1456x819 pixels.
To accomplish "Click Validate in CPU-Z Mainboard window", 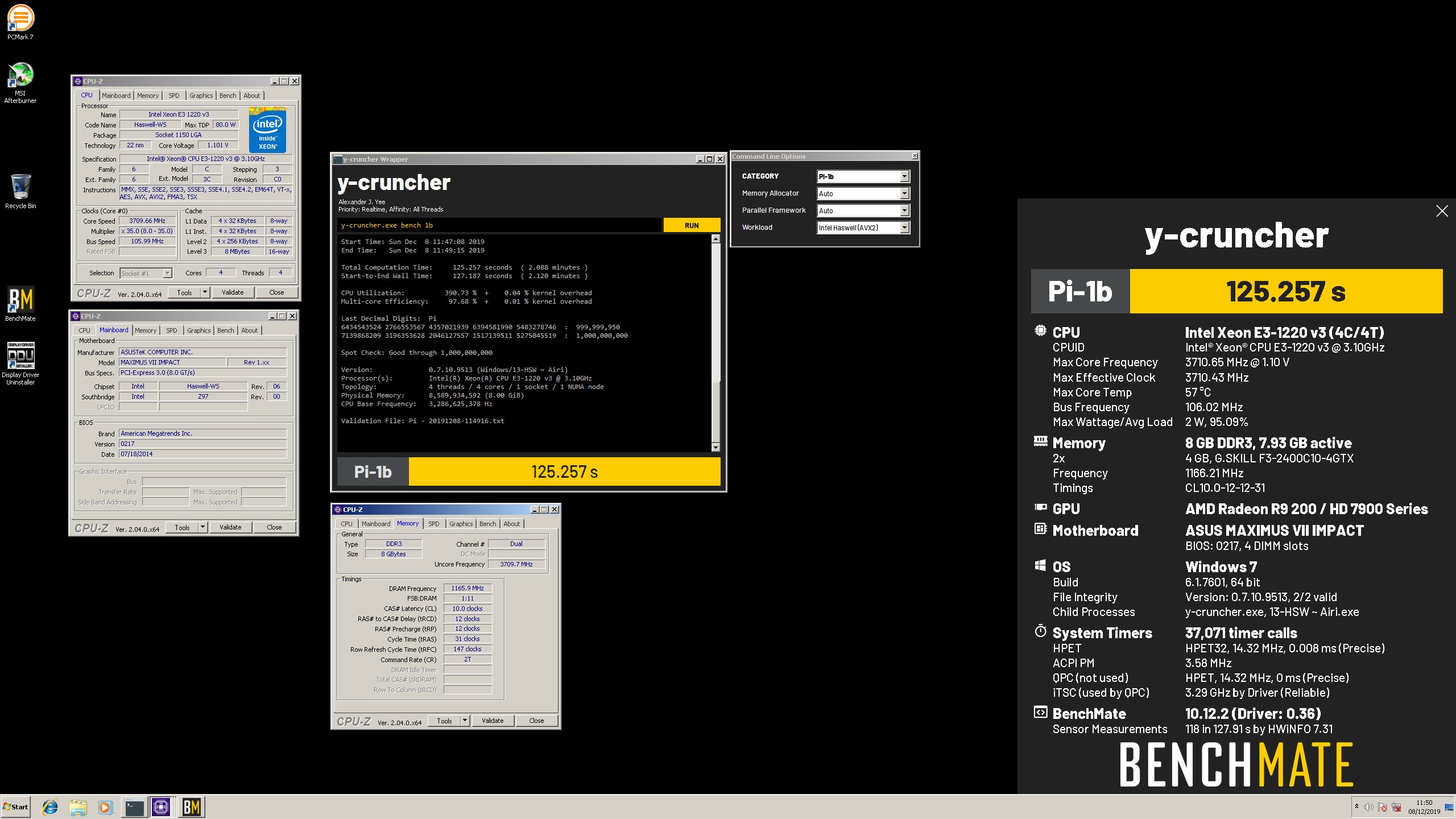I will pos(230,527).
